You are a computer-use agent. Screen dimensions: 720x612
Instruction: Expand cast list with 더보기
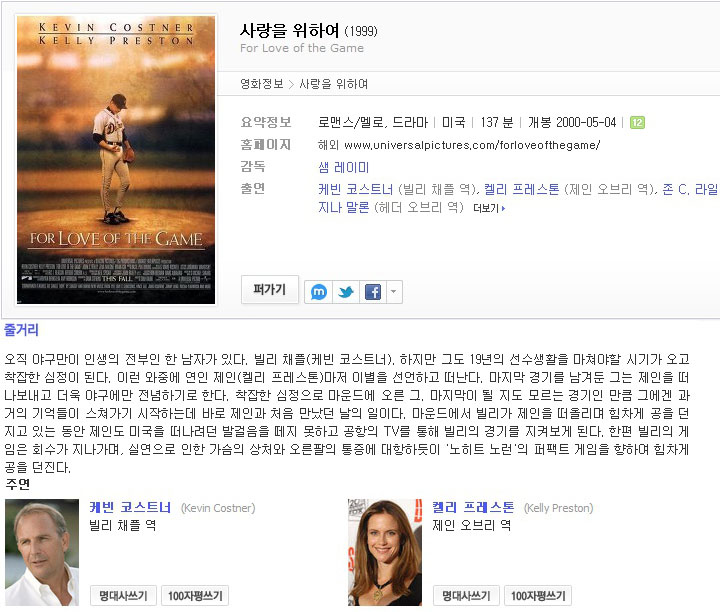coord(489,208)
